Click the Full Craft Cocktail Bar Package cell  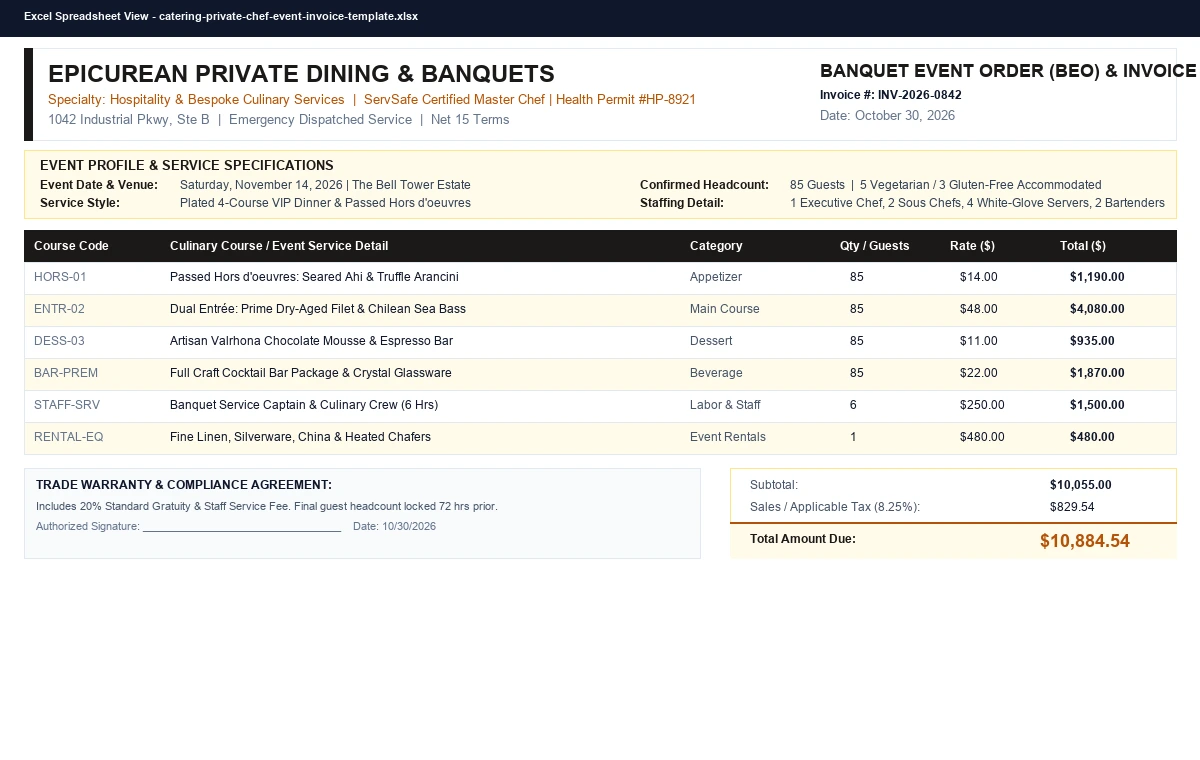coord(311,373)
